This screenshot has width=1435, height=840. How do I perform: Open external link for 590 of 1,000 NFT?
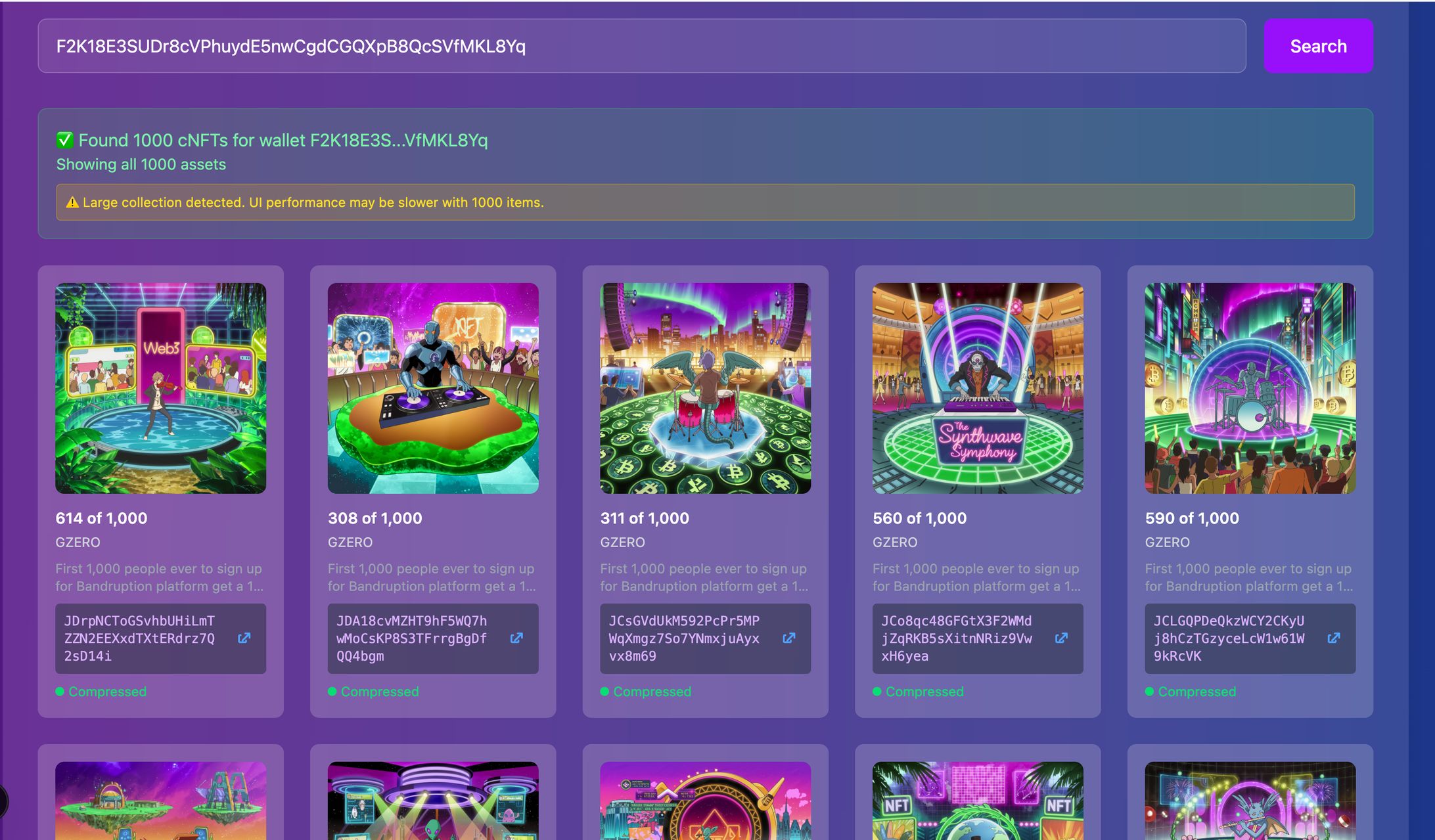[x=1334, y=638]
